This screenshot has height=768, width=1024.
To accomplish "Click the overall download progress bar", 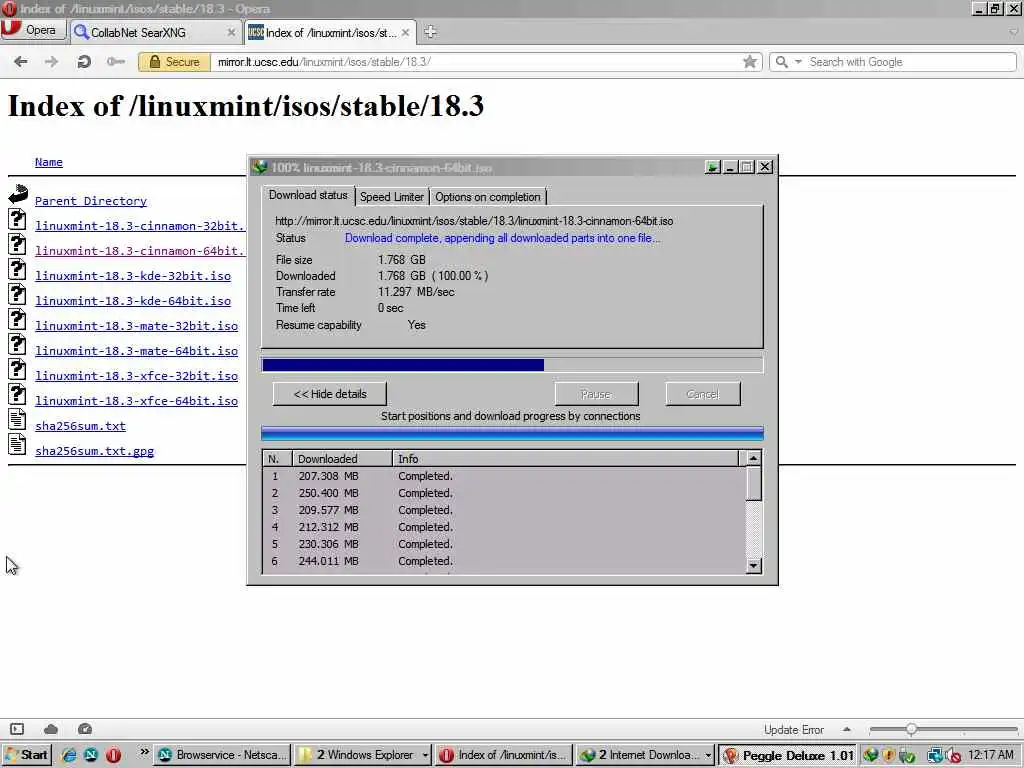I will [512, 364].
